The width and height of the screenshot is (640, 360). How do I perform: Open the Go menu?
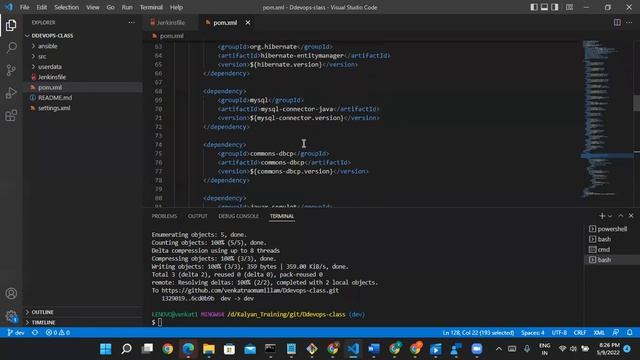(x=110, y=7)
